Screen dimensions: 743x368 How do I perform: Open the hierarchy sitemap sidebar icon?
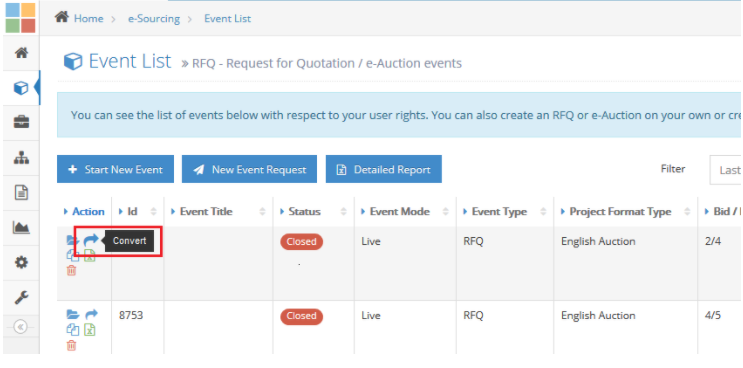[21, 158]
